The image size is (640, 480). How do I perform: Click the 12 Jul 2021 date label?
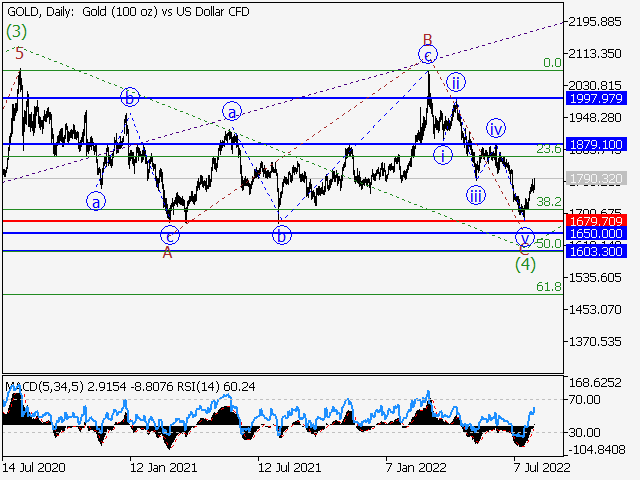click(x=290, y=467)
